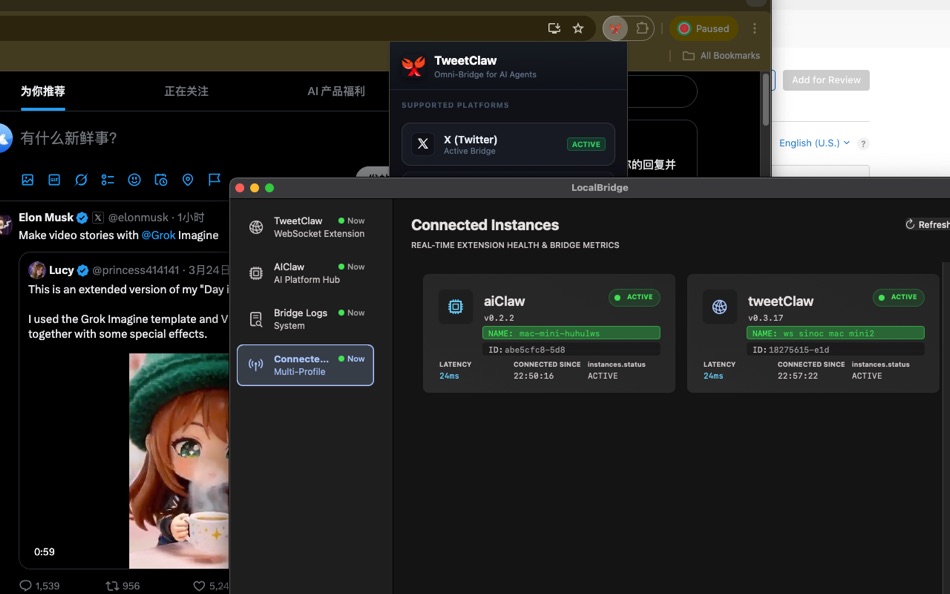
Task: Click connected since 22:57:22 value
Action: (x=797, y=376)
